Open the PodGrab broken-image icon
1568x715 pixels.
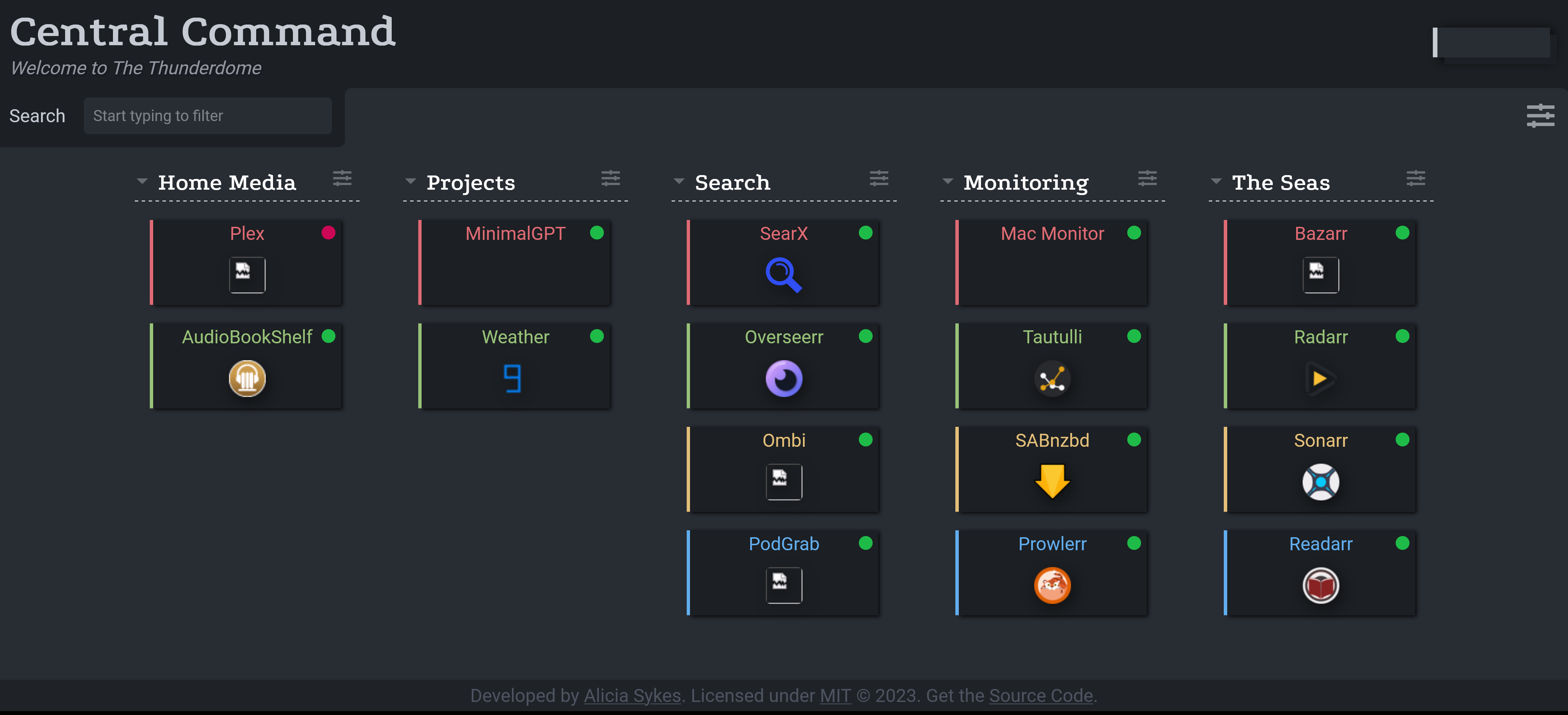(783, 585)
